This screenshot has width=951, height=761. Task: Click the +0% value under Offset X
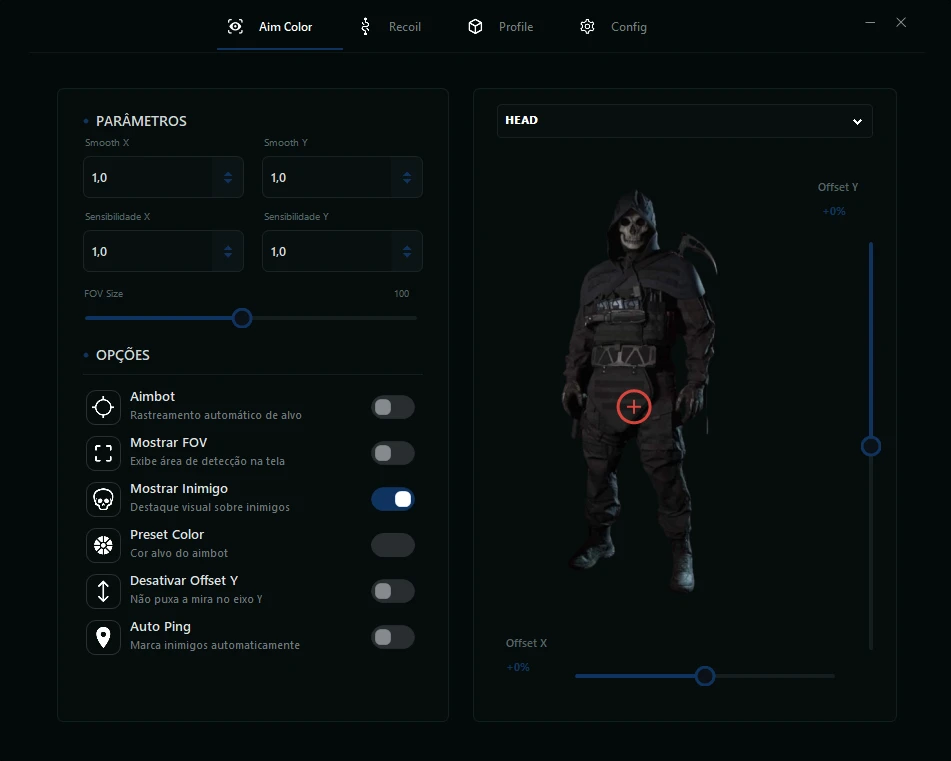pyautogui.click(x=518, y=667)
